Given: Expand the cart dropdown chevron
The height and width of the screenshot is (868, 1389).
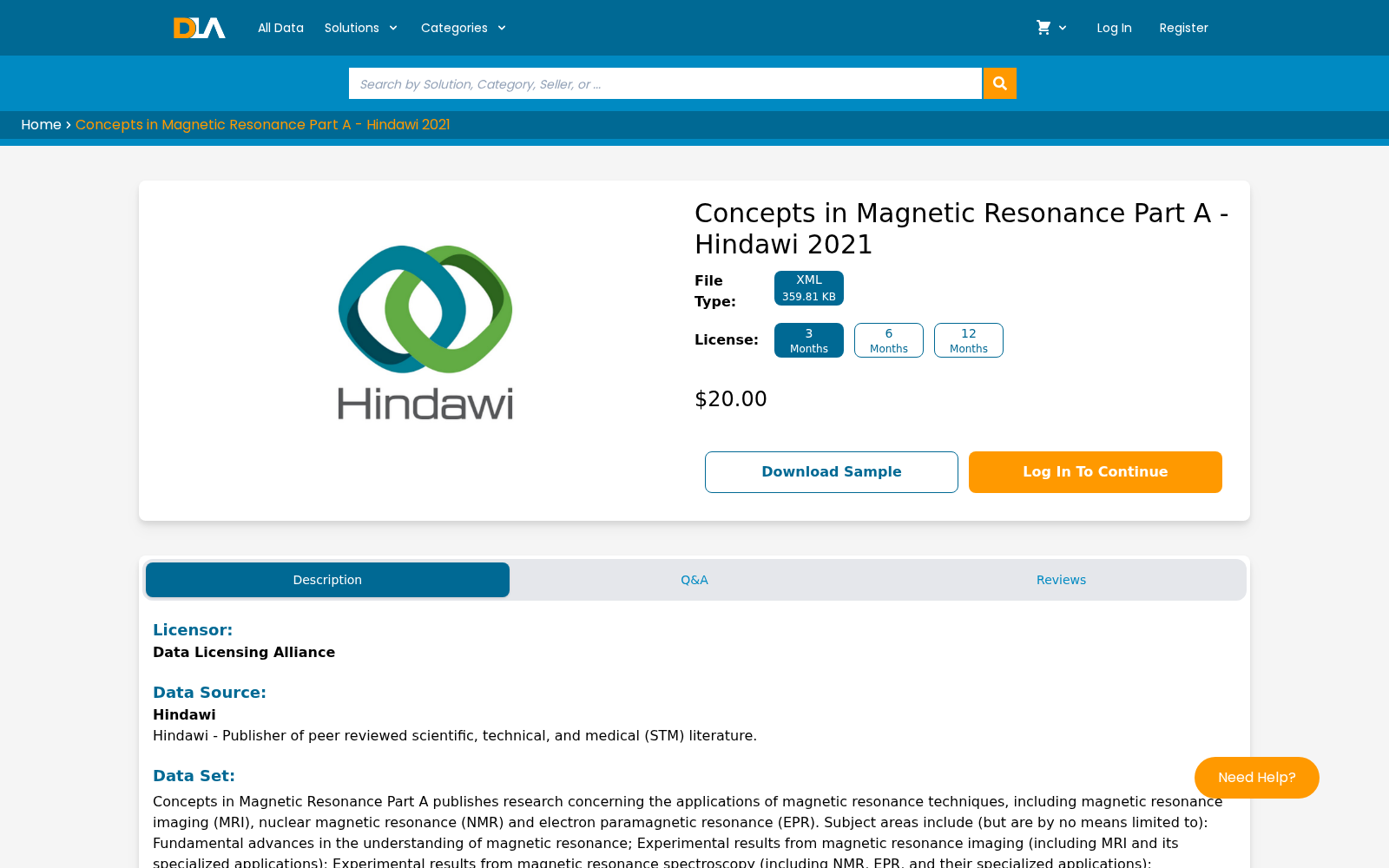Looking at the screenshot, I should [x=1063, y=28].
